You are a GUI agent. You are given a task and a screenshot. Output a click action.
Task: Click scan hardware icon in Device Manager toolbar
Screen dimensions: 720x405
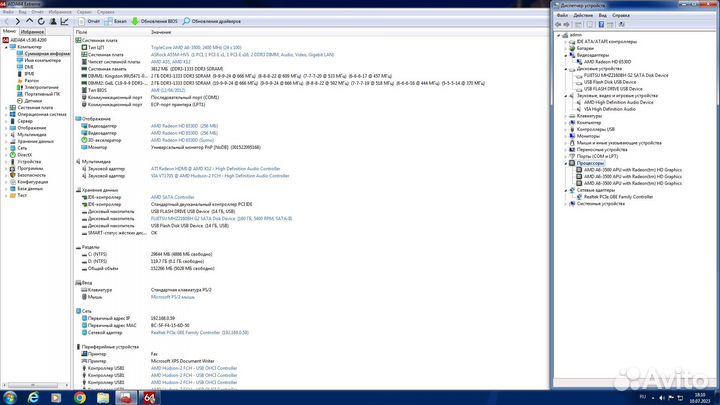click(x=621, y=24)
